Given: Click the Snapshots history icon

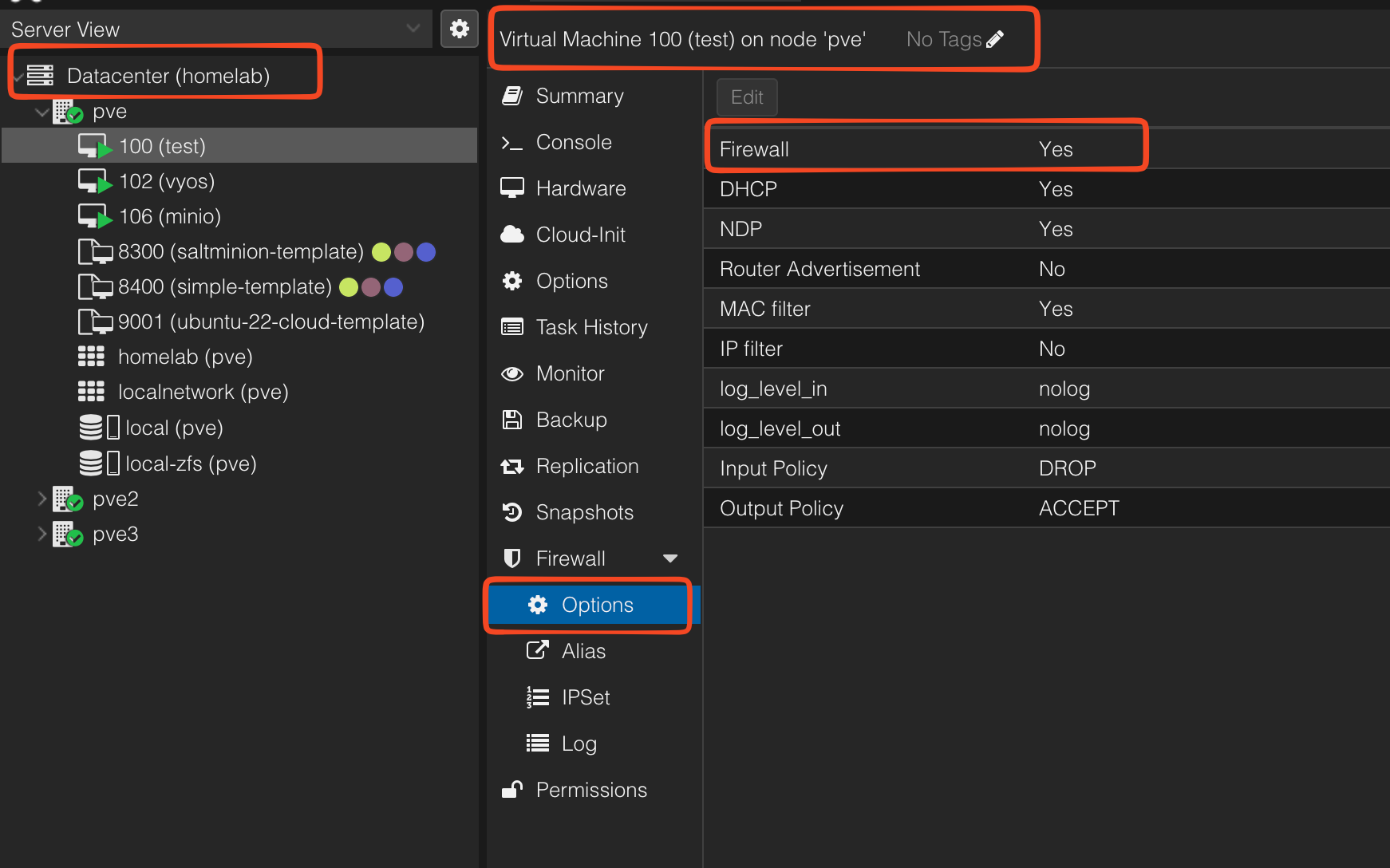Looking at the screenshot, I should [511, 512].
